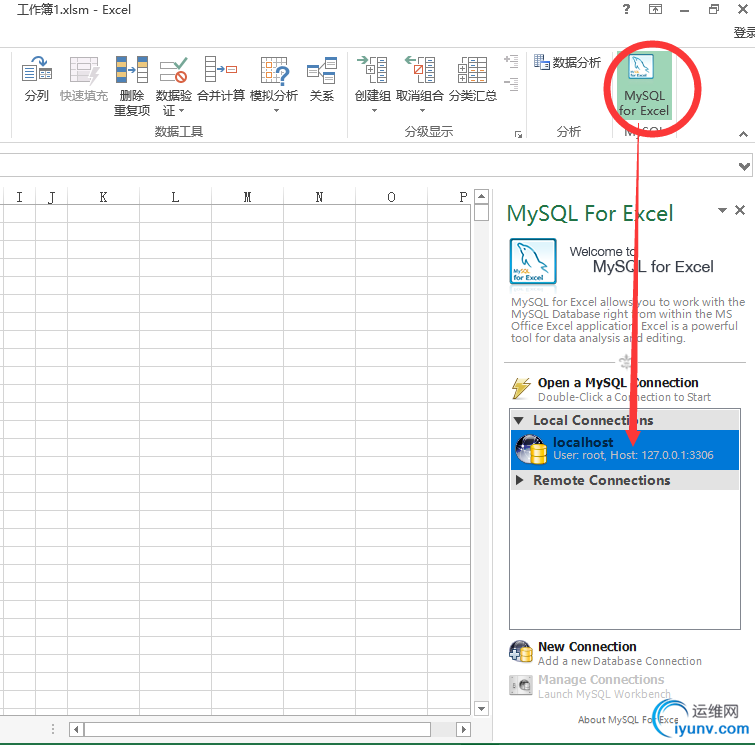This screenshot has width=755, height=745.
Task: Open the Group (创建组) dropdown arrow
Action: [374, 111]
